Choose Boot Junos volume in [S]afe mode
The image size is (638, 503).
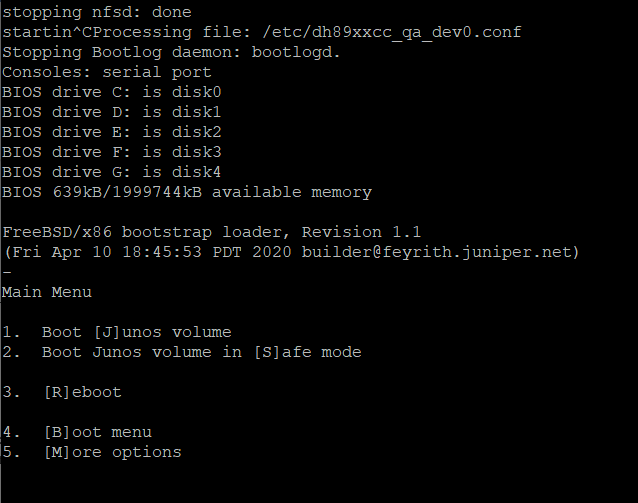[x=182, y=352]
